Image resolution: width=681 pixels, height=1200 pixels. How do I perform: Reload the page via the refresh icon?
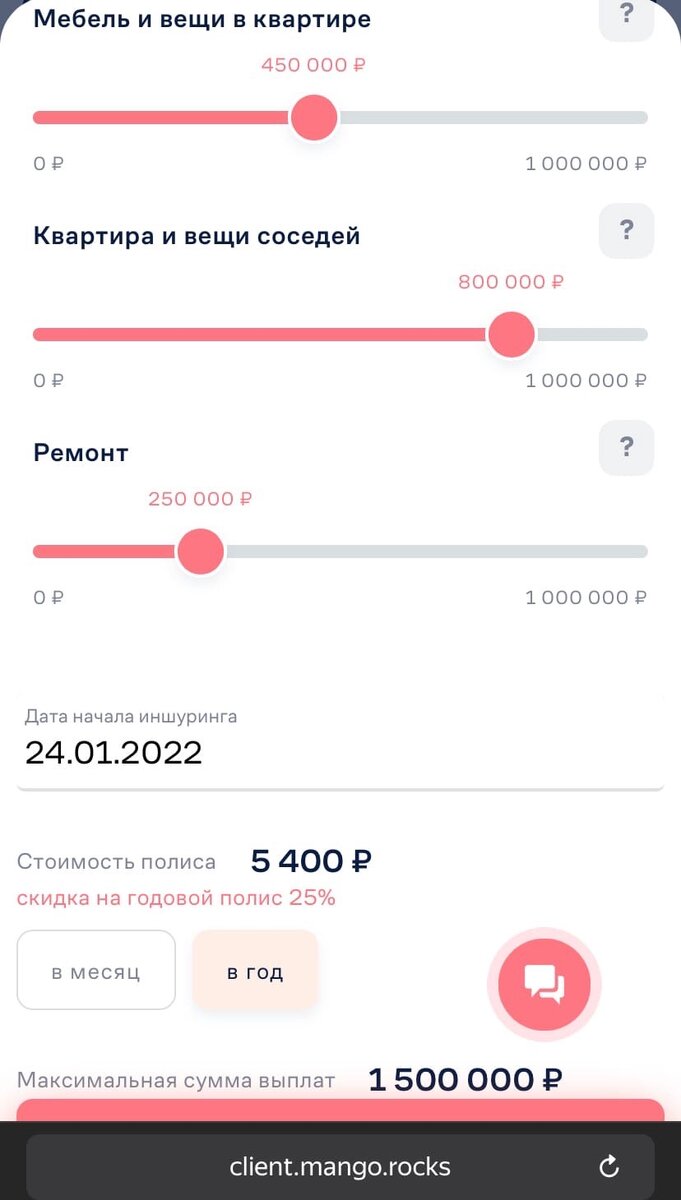pos(609,1165)
